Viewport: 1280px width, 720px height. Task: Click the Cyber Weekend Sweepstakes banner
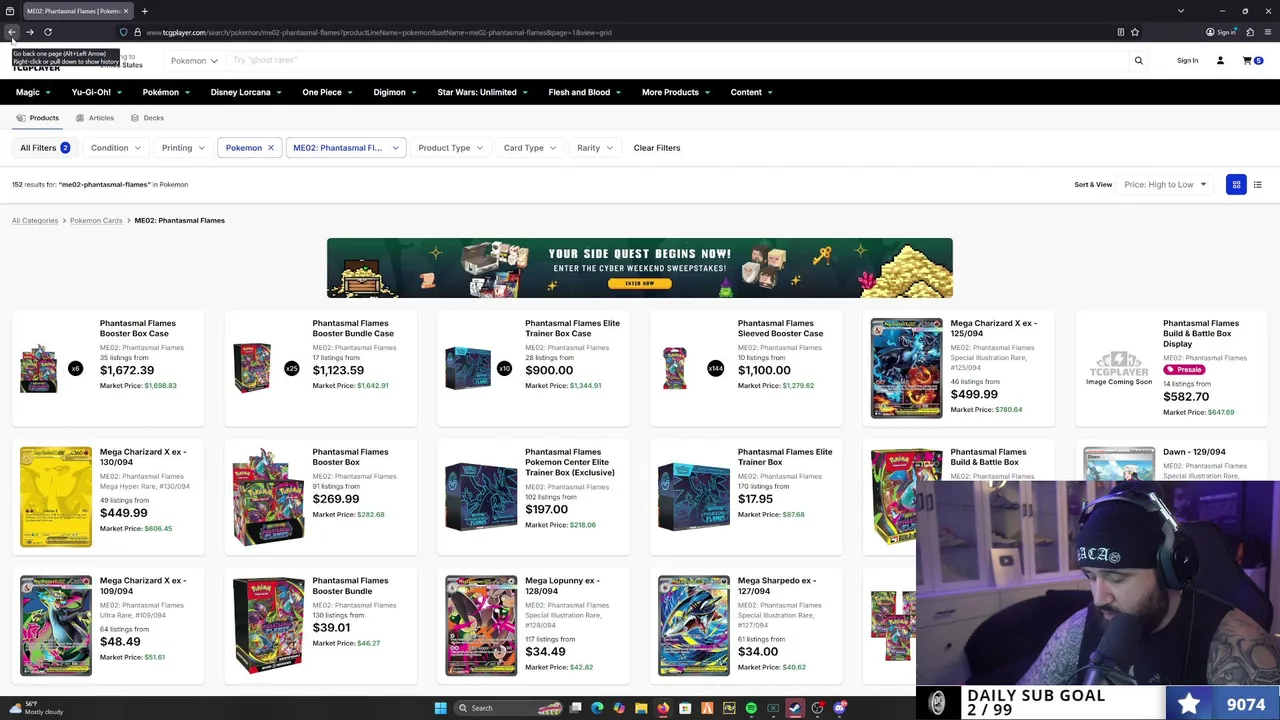(640, 268)
